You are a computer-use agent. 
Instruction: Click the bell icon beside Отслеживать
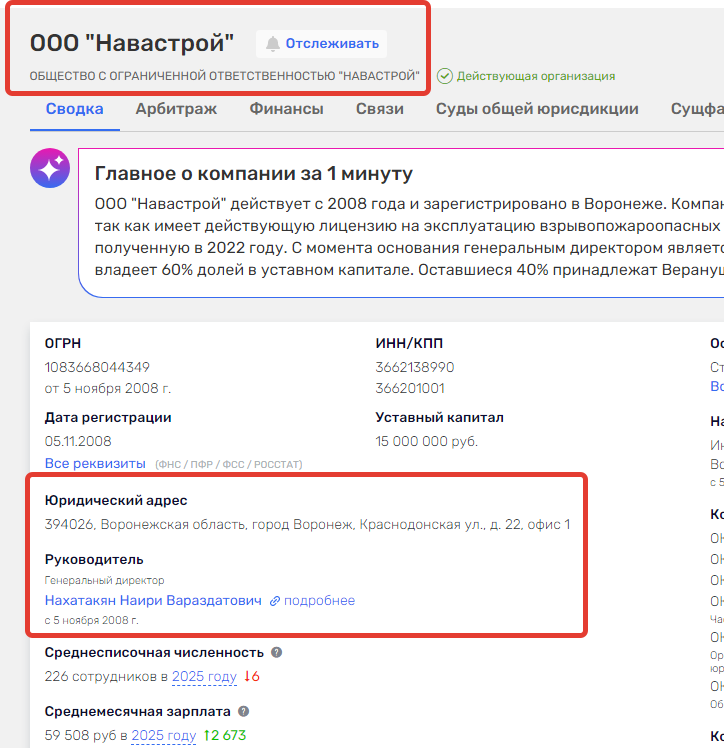pyautogui.click(x=272, y=44)
